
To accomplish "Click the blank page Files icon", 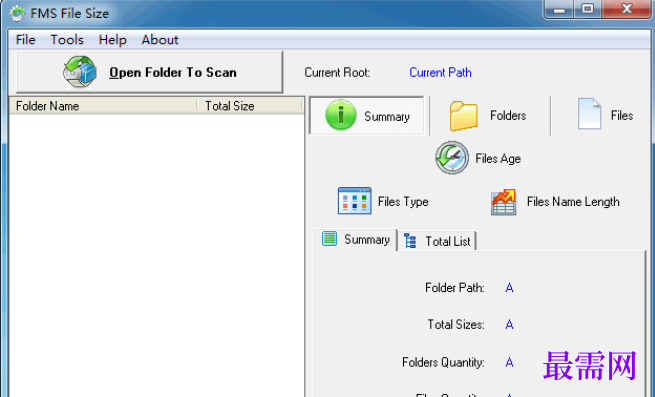I will click(x=589, y=113).
